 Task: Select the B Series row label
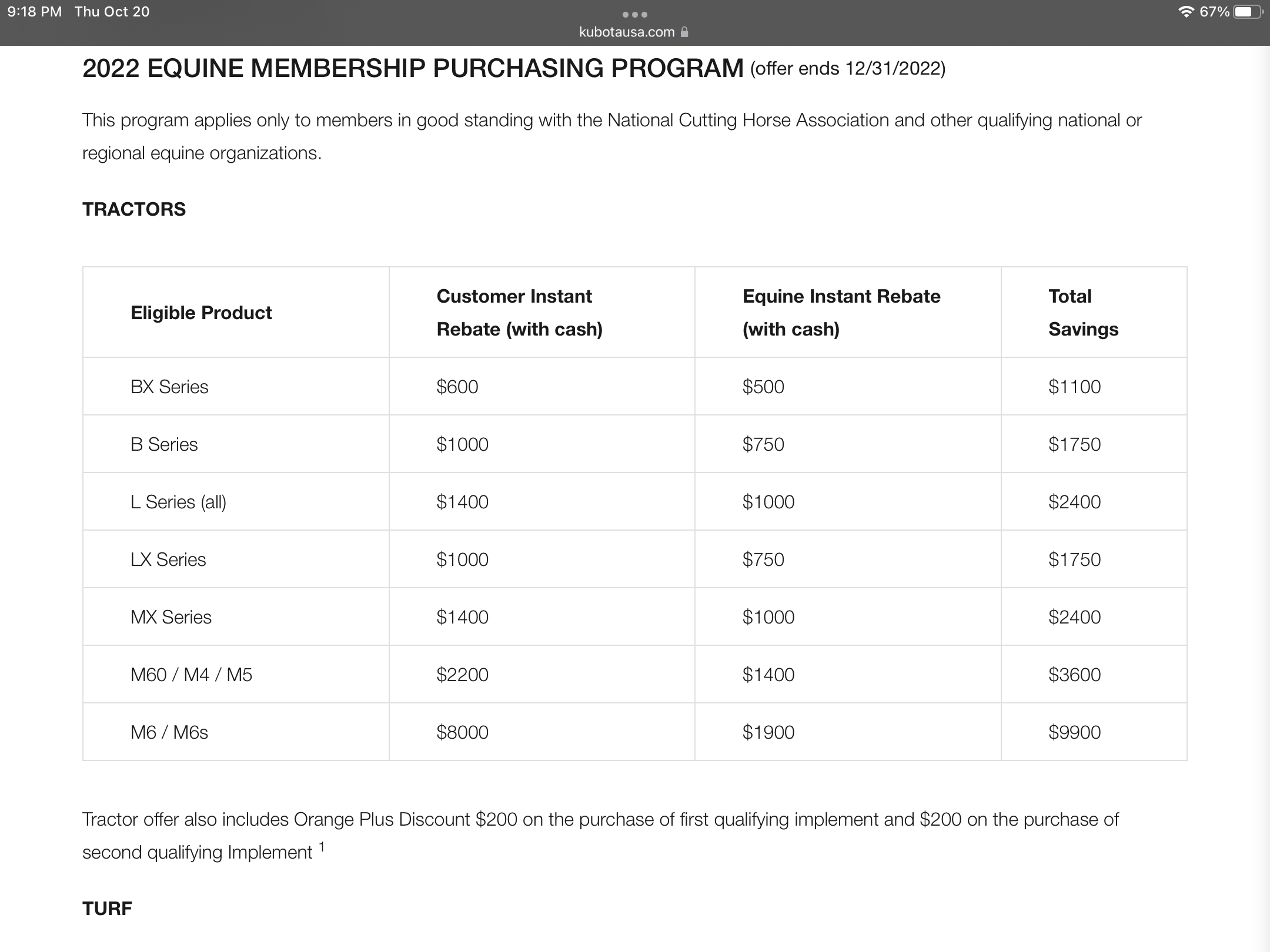164,444
